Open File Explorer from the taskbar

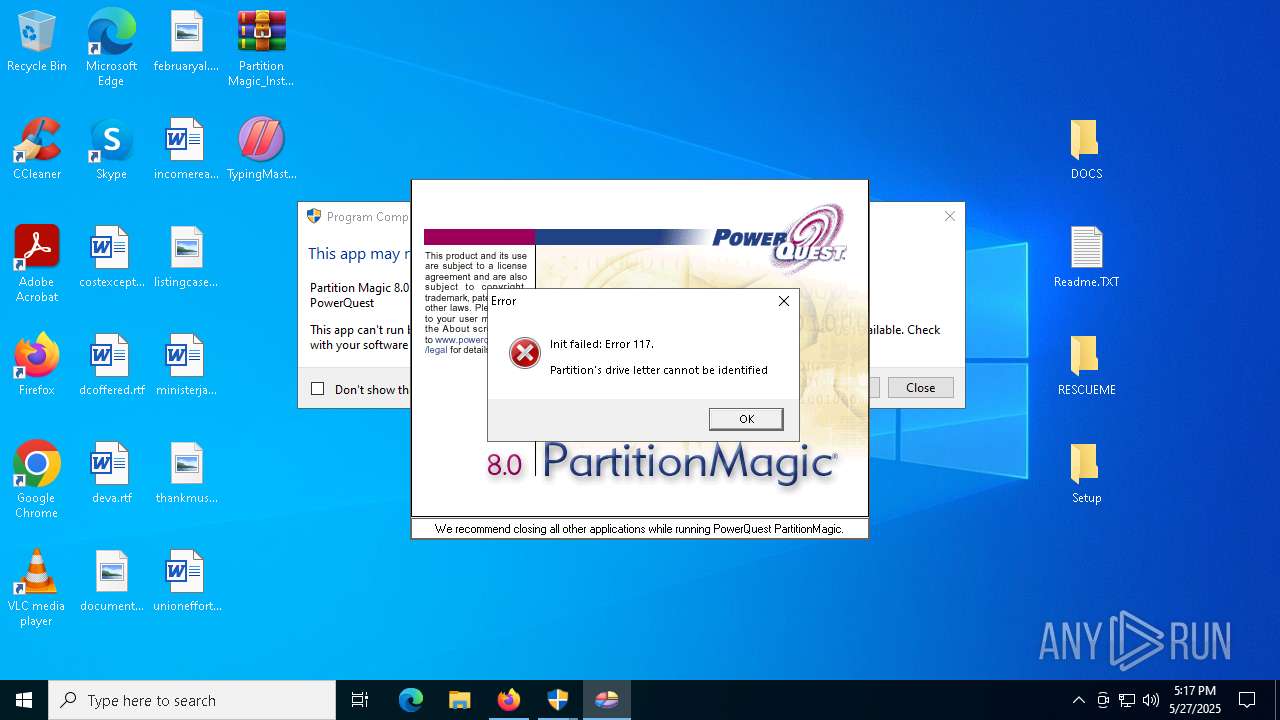459,700
